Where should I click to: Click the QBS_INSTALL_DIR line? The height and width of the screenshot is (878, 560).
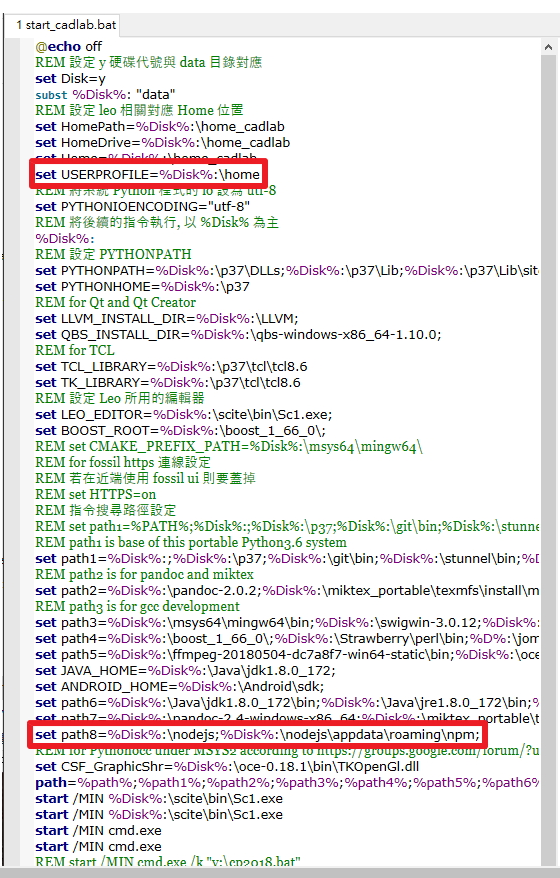238,334
